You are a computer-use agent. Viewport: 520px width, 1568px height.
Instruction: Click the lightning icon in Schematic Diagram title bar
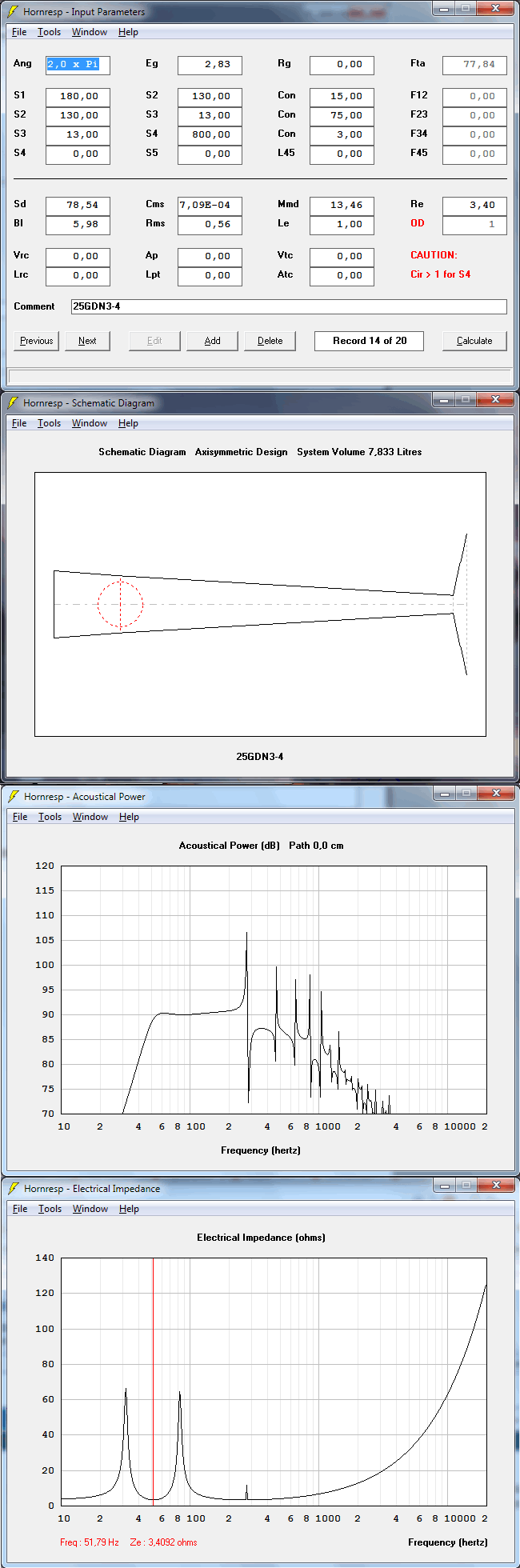[13, 402]
